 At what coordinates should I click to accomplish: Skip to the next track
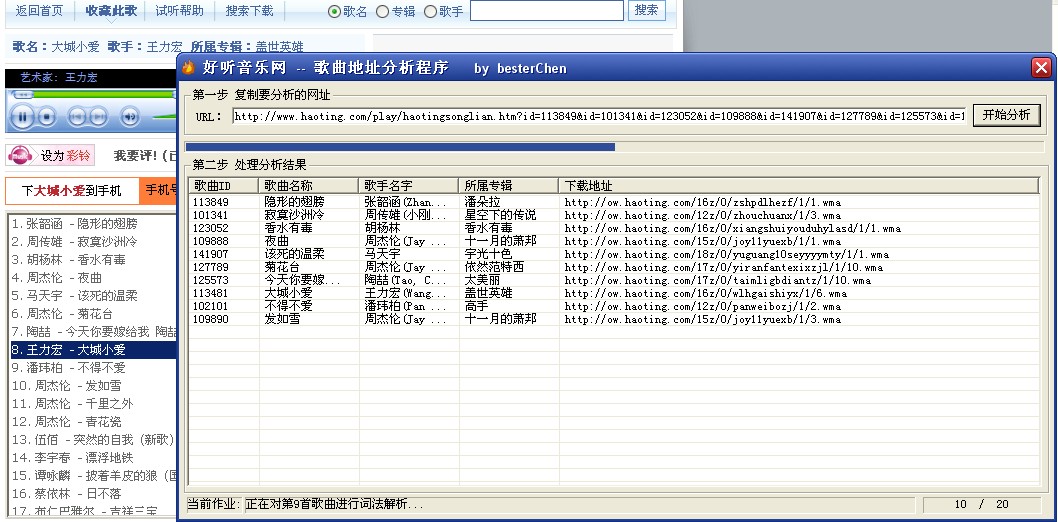[x=99, y=117]
